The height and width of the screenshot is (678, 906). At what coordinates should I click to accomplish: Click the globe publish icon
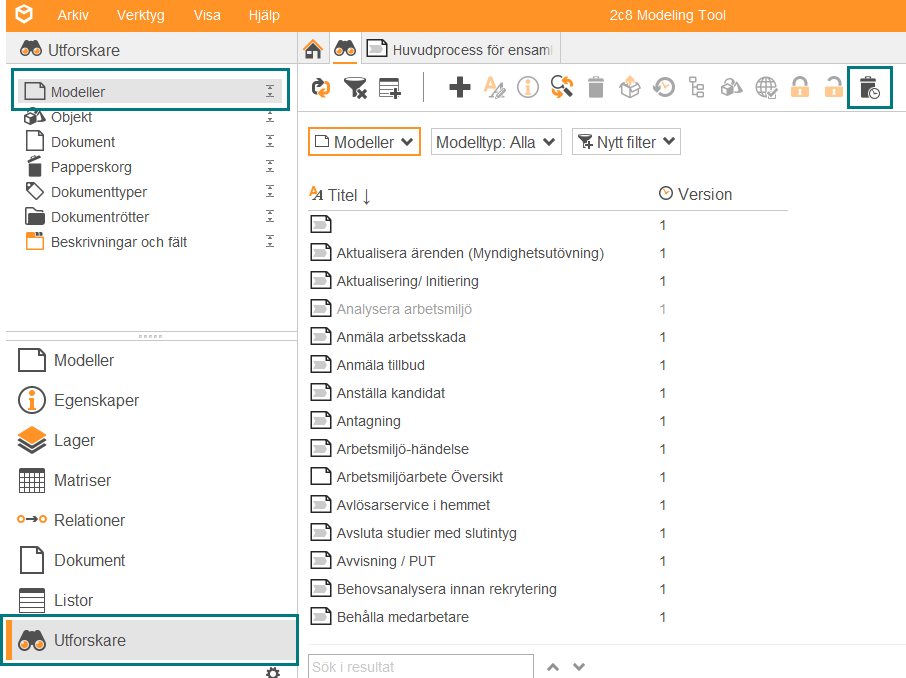766,88
